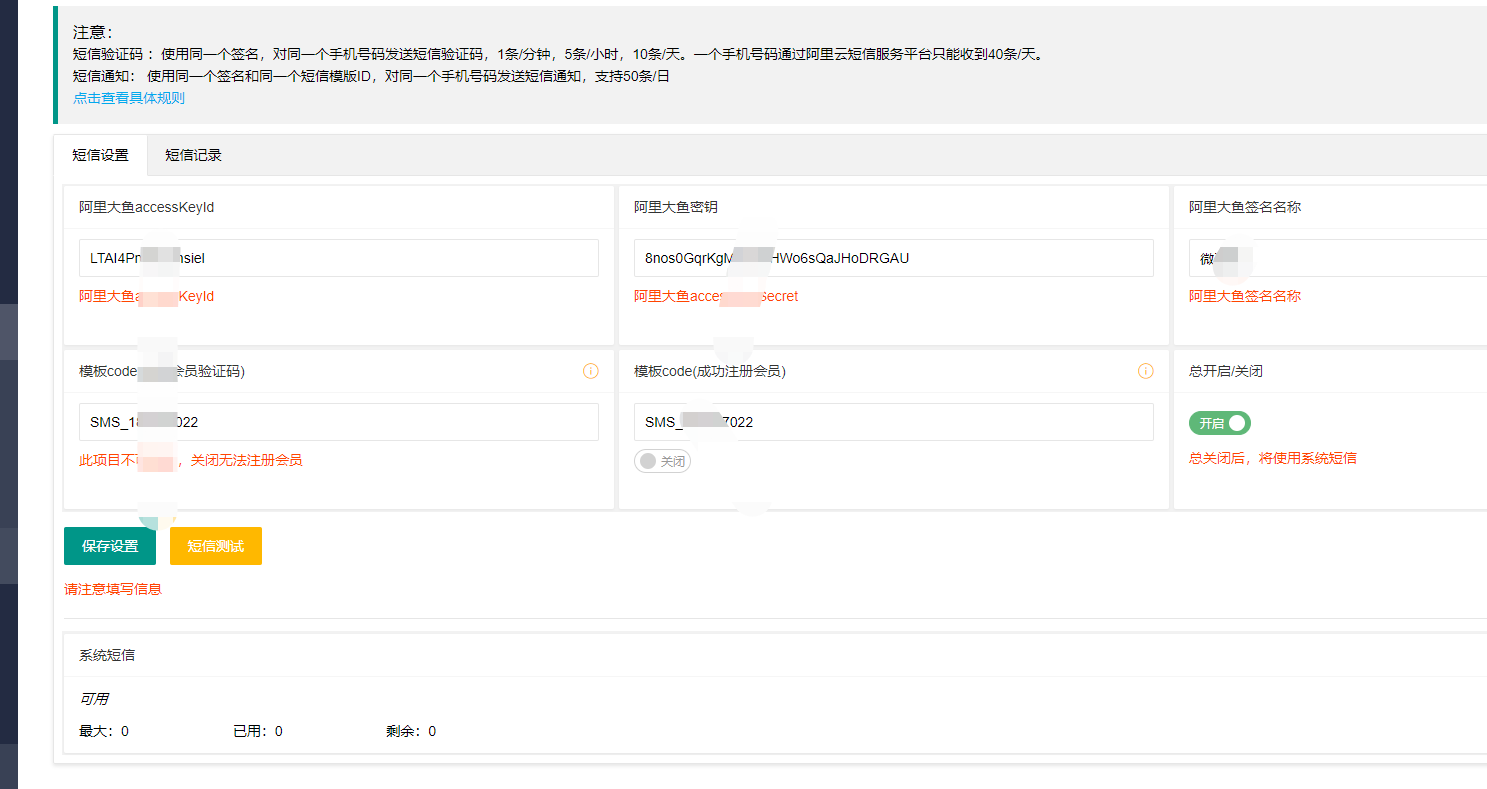The image size is (1487, 789).
Task: Click the 总开启/关闭 label
Action: [x=1226, y=371]
